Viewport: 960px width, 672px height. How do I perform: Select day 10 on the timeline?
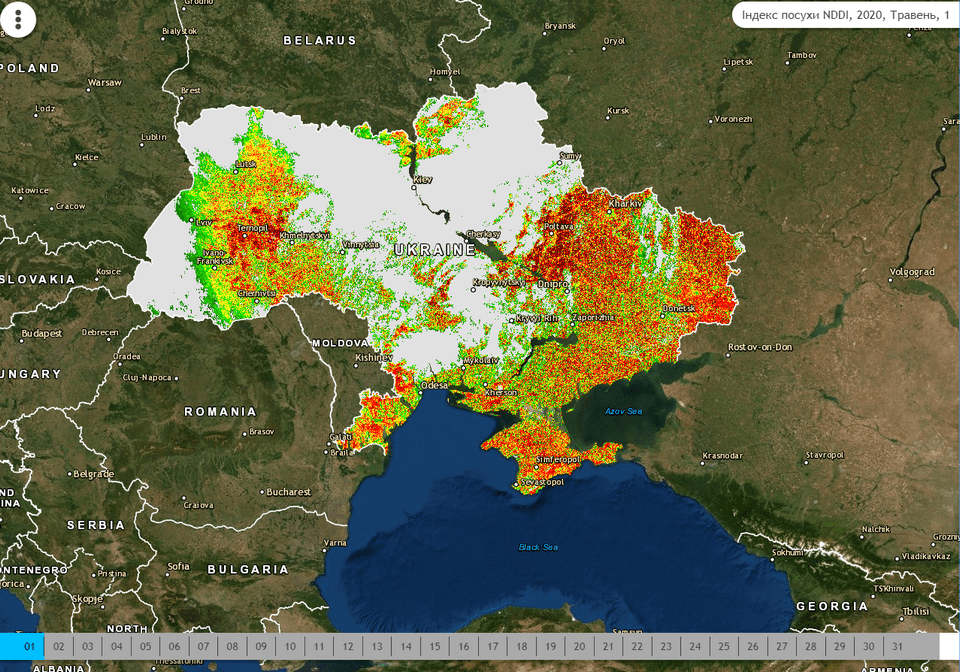click(x=290, y=646)
